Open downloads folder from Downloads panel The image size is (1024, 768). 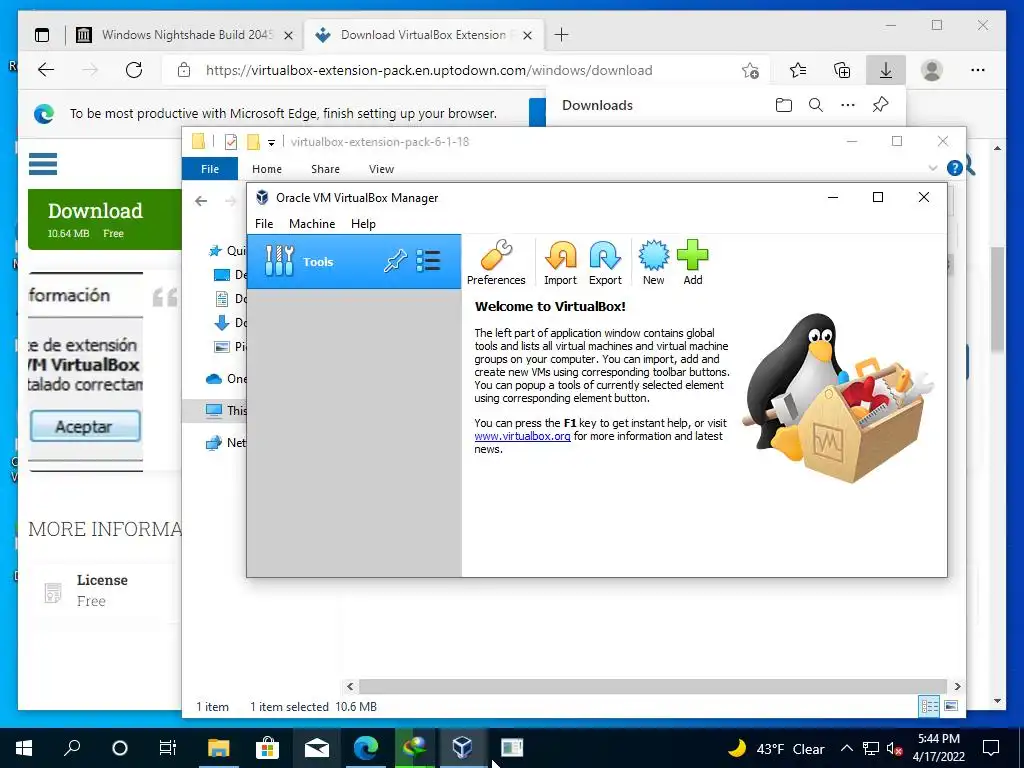coord(784,104)
